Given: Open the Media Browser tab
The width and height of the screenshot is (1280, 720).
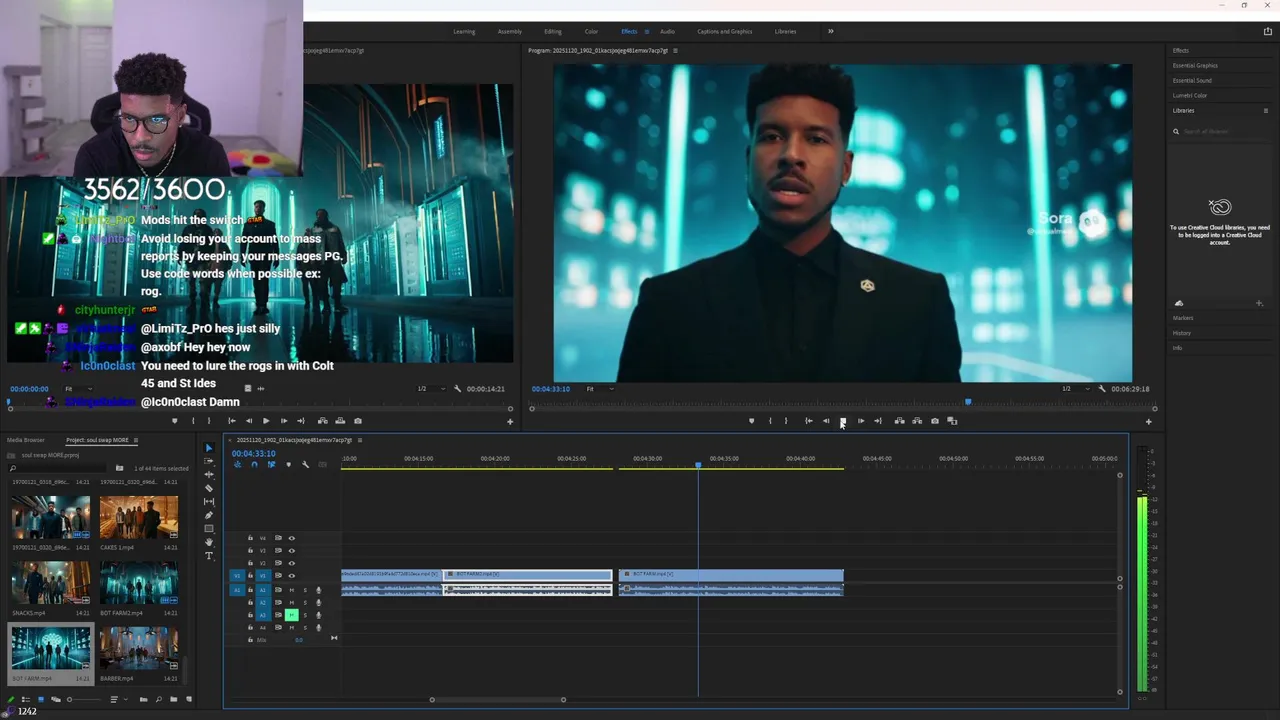Looking at the screenshot, I should pos(26,440).
